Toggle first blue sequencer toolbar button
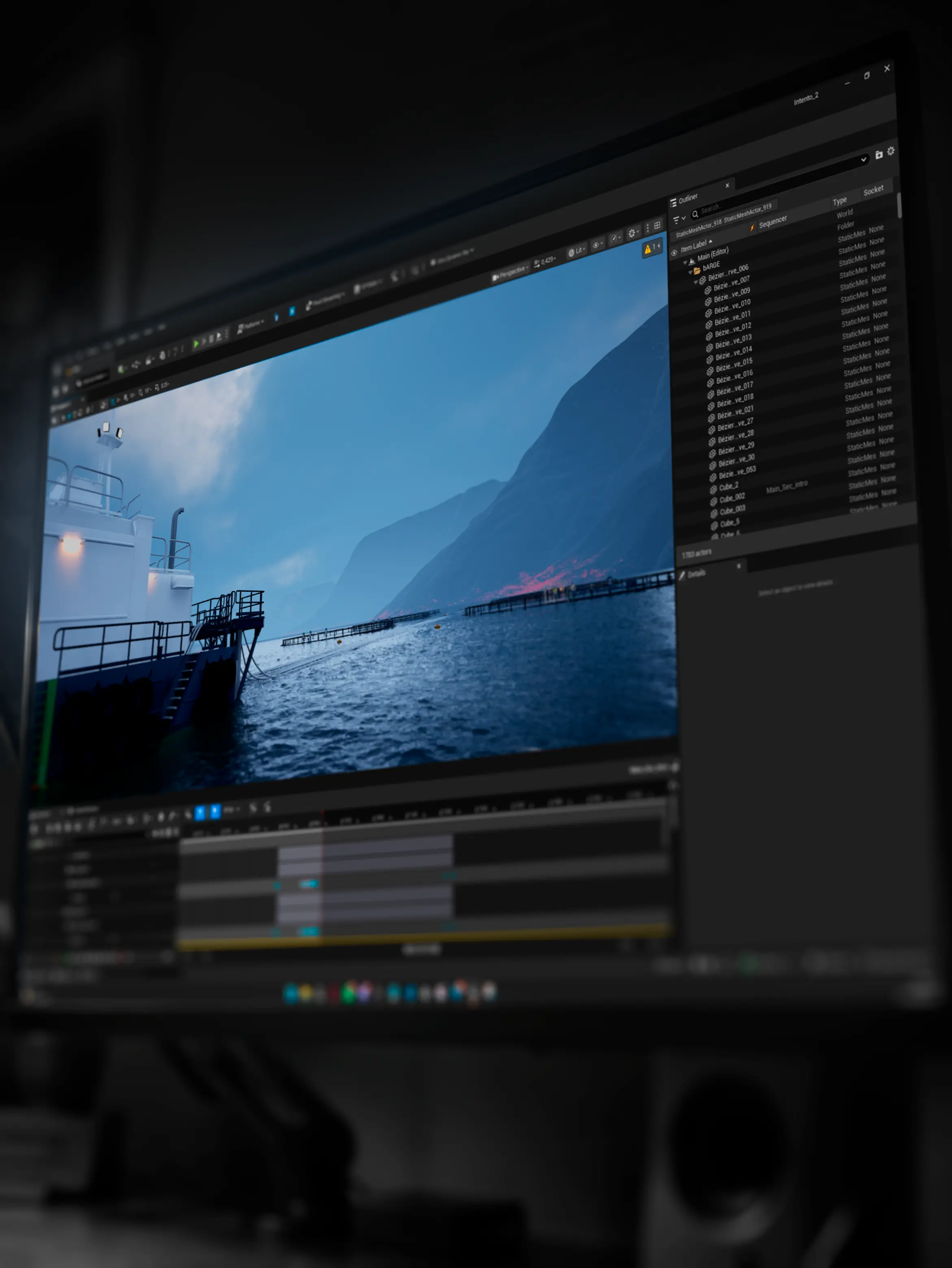 tap(200, 812)
